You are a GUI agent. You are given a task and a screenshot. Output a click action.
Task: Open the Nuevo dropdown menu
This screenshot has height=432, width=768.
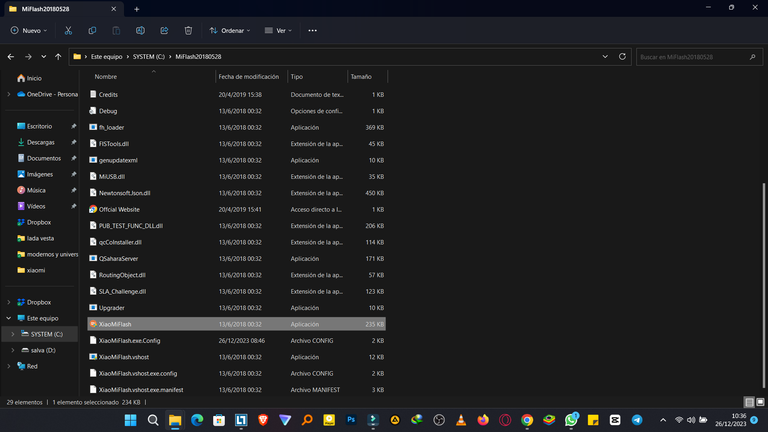point(29,30)
